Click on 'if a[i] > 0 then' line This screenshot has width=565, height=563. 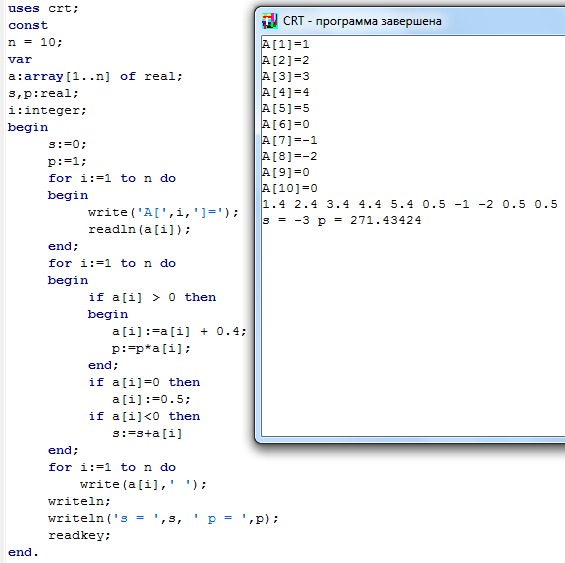tap(152, 297)
